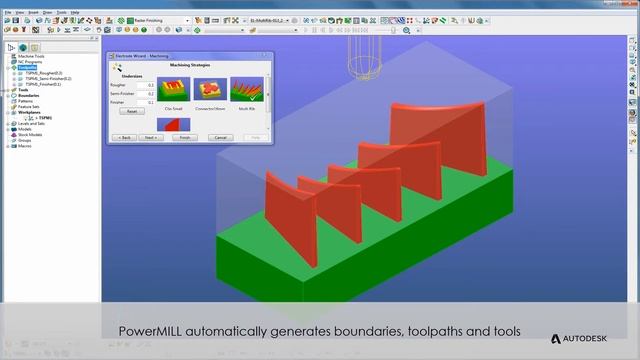Open the File menu

pyautogui.click(x=8, y=13)
